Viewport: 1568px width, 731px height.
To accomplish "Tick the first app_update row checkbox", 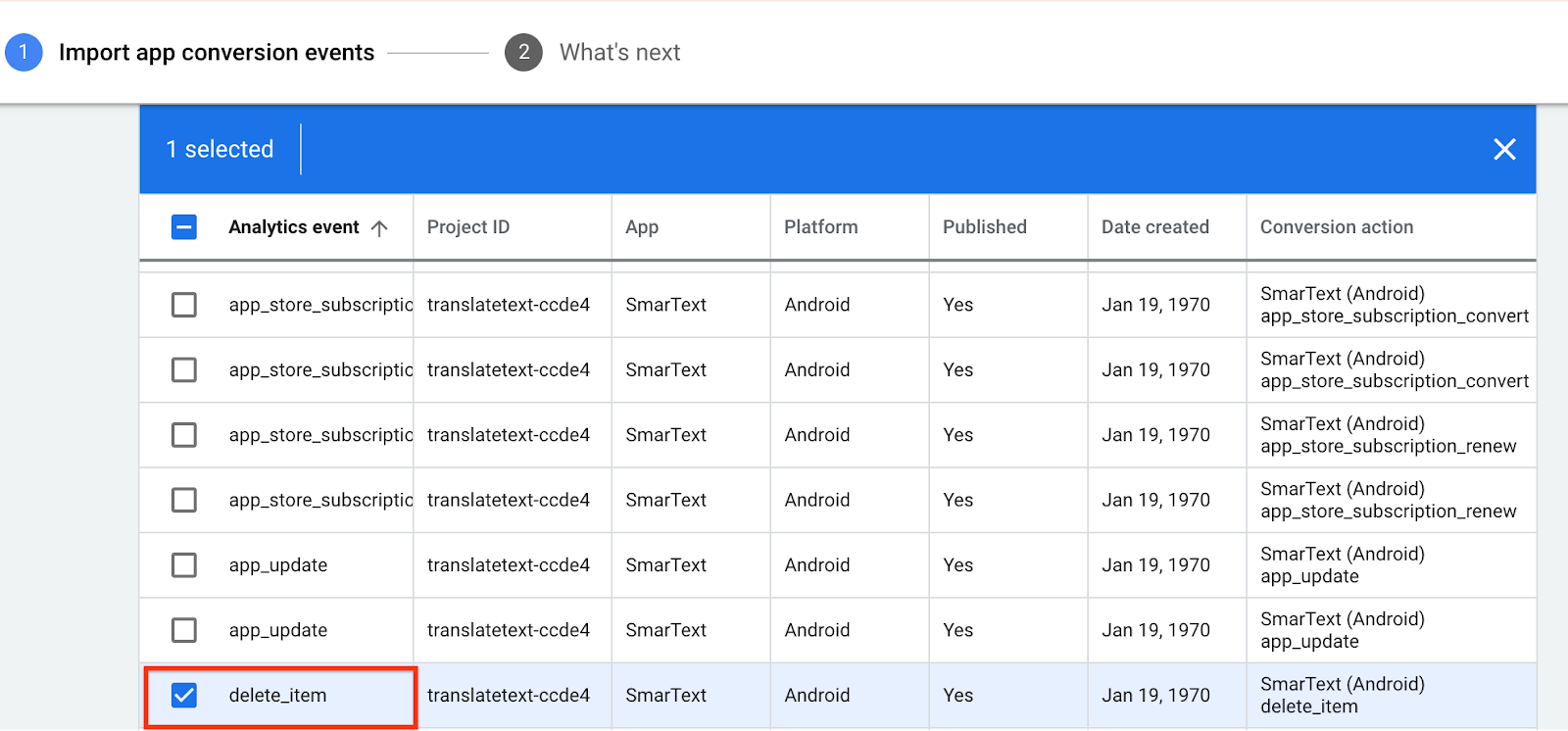I will (184, 565).
